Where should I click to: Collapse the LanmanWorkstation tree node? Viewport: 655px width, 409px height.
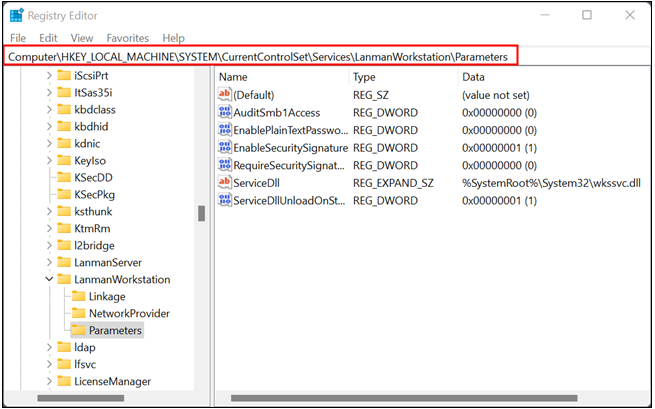pyautogui.click(x=48, y=279)
